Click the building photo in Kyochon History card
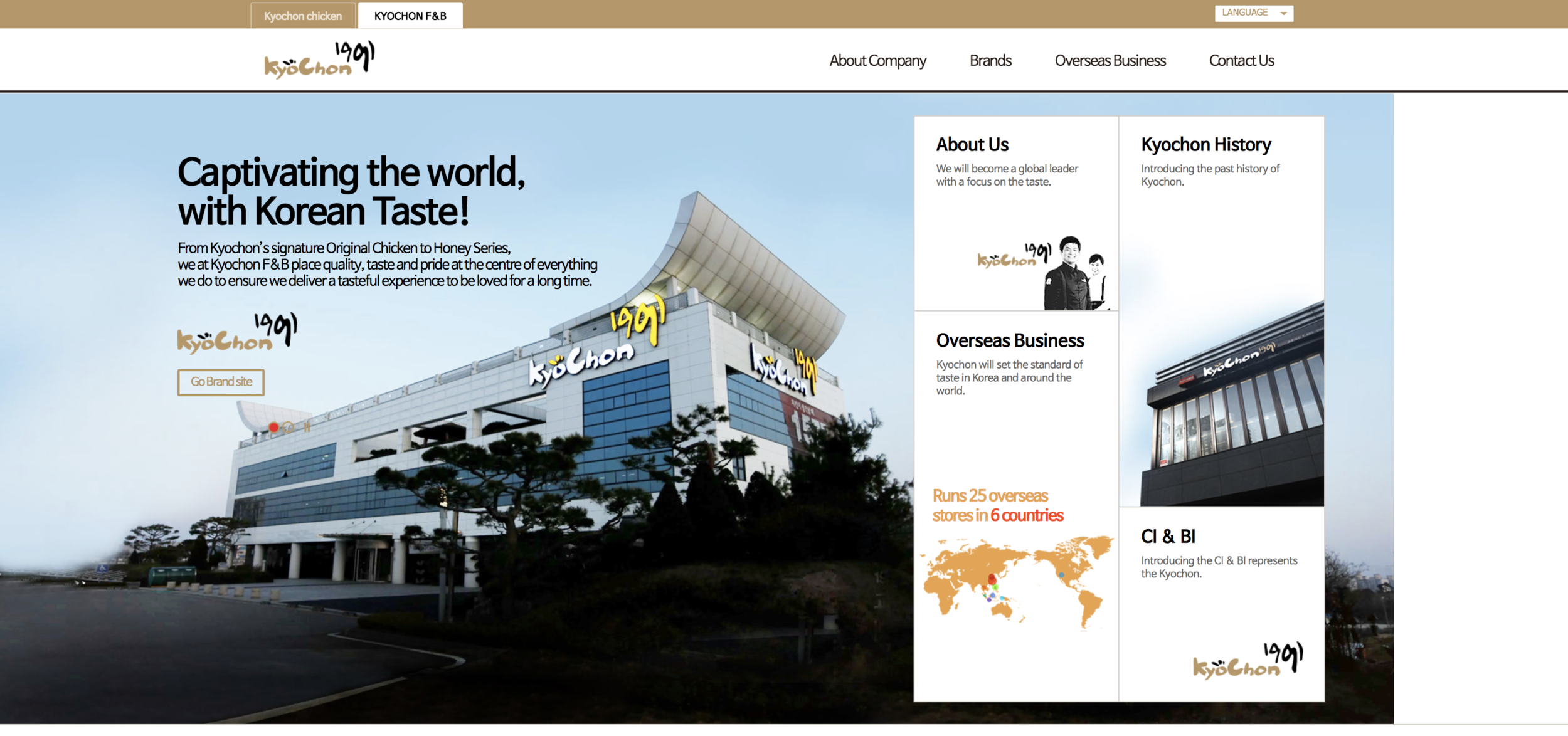Viewport: 1568px width, 736px height. pos(1232,404)
